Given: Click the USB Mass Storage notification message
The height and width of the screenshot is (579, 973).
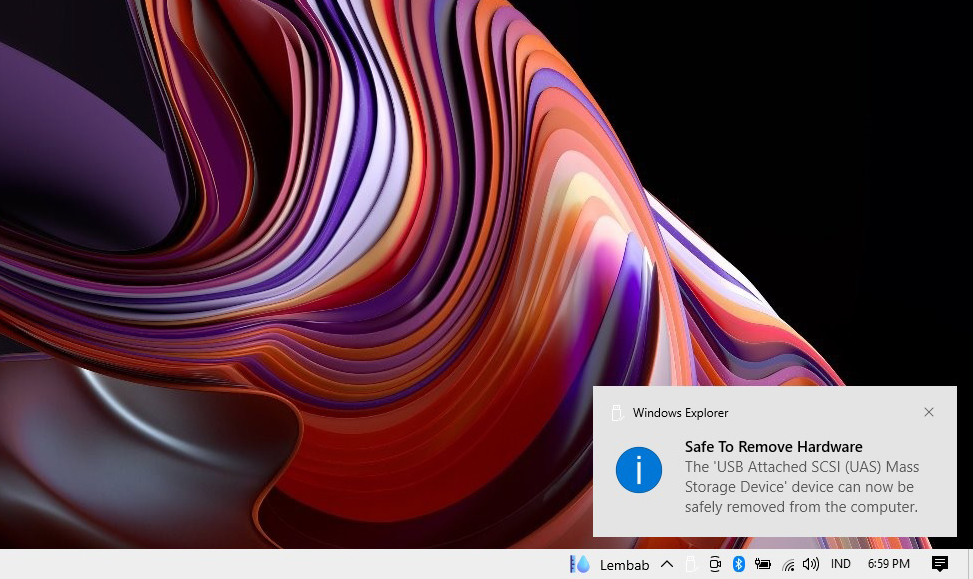Looking at the screenshot, I should (801, 487).
